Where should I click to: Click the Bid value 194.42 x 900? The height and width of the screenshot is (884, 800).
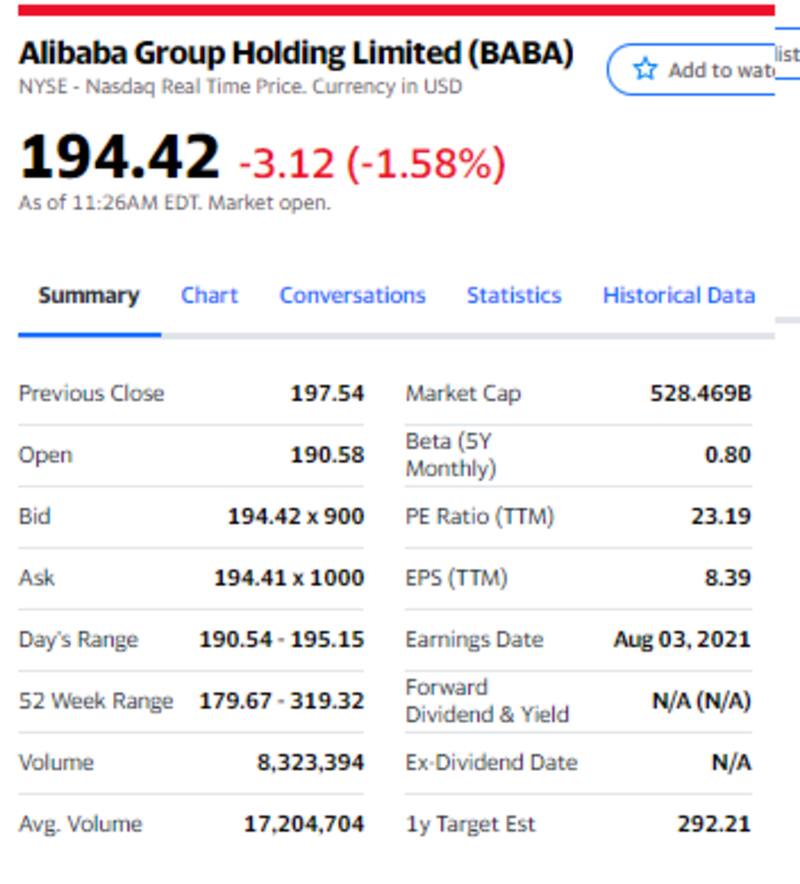click(296, 516)
